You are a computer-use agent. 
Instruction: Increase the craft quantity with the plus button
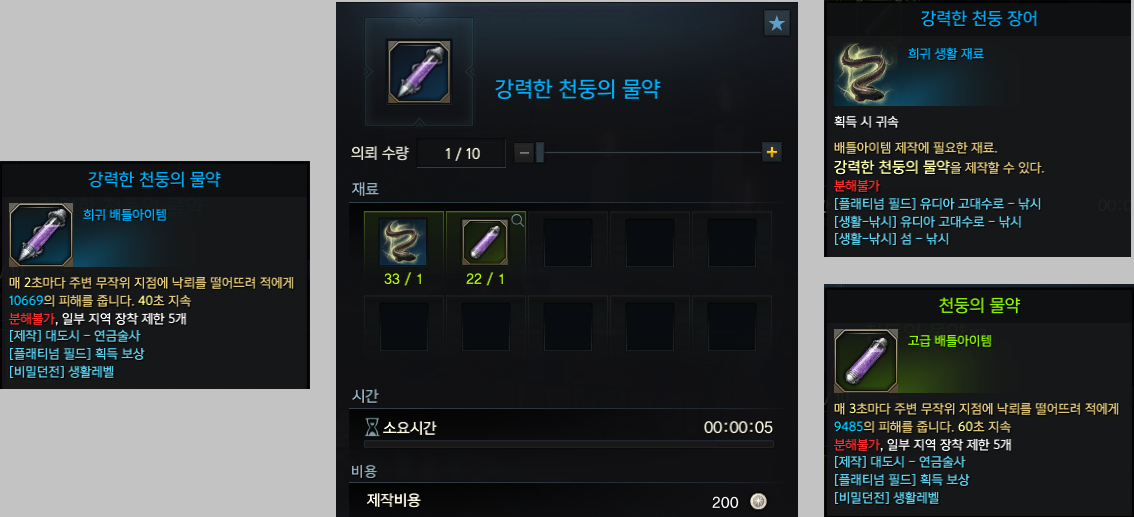click(x=772, y=153)
